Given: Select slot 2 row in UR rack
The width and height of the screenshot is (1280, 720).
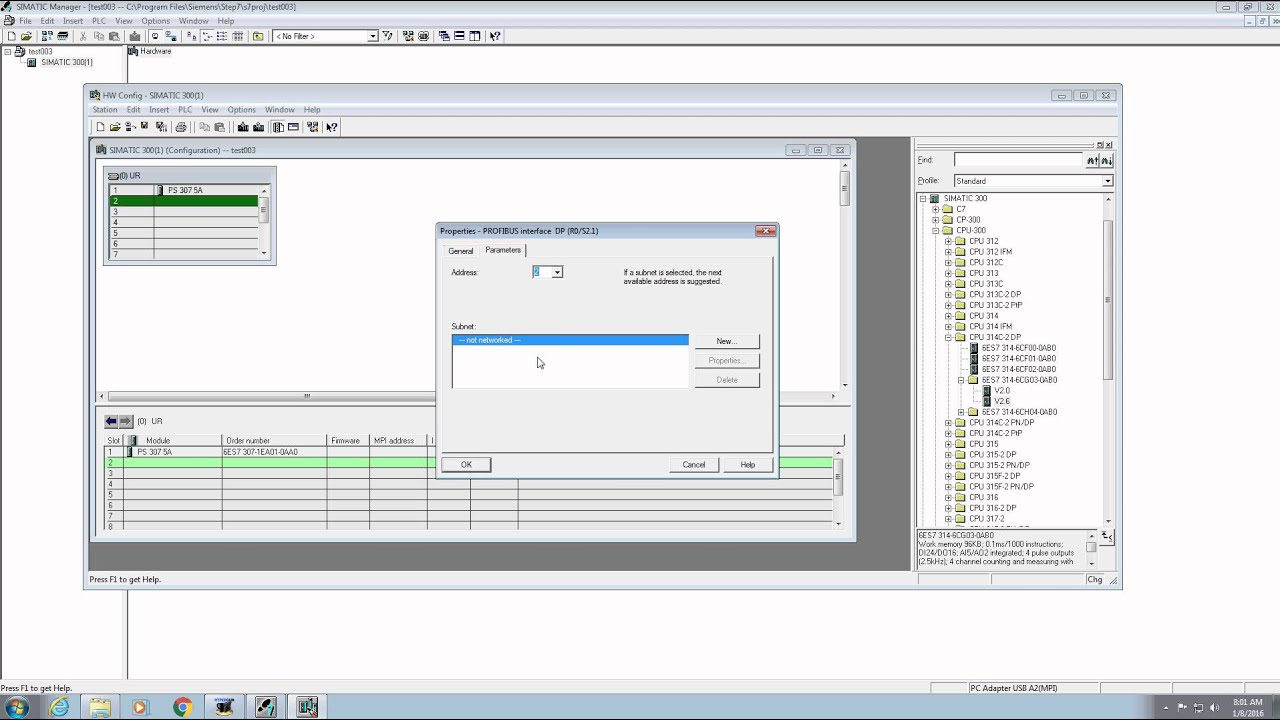Looking at the screenshot, I should (184, 201).
